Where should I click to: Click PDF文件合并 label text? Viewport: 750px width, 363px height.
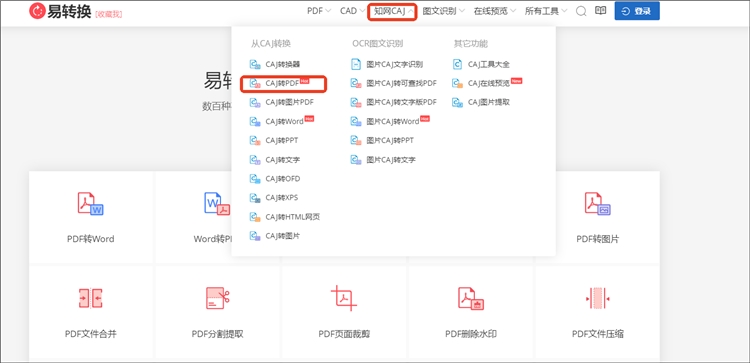(x=91, y=334)
